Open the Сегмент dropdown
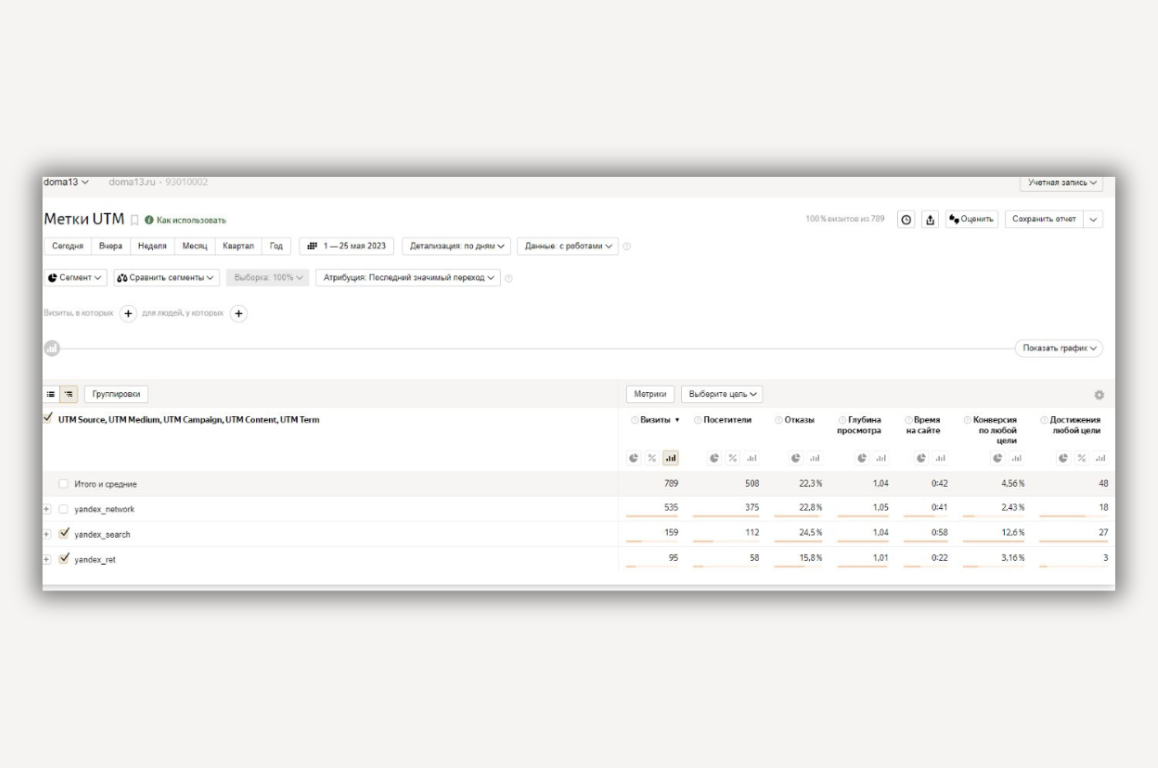Screen dimensions: 1158x768 click(x=75, y=278)
